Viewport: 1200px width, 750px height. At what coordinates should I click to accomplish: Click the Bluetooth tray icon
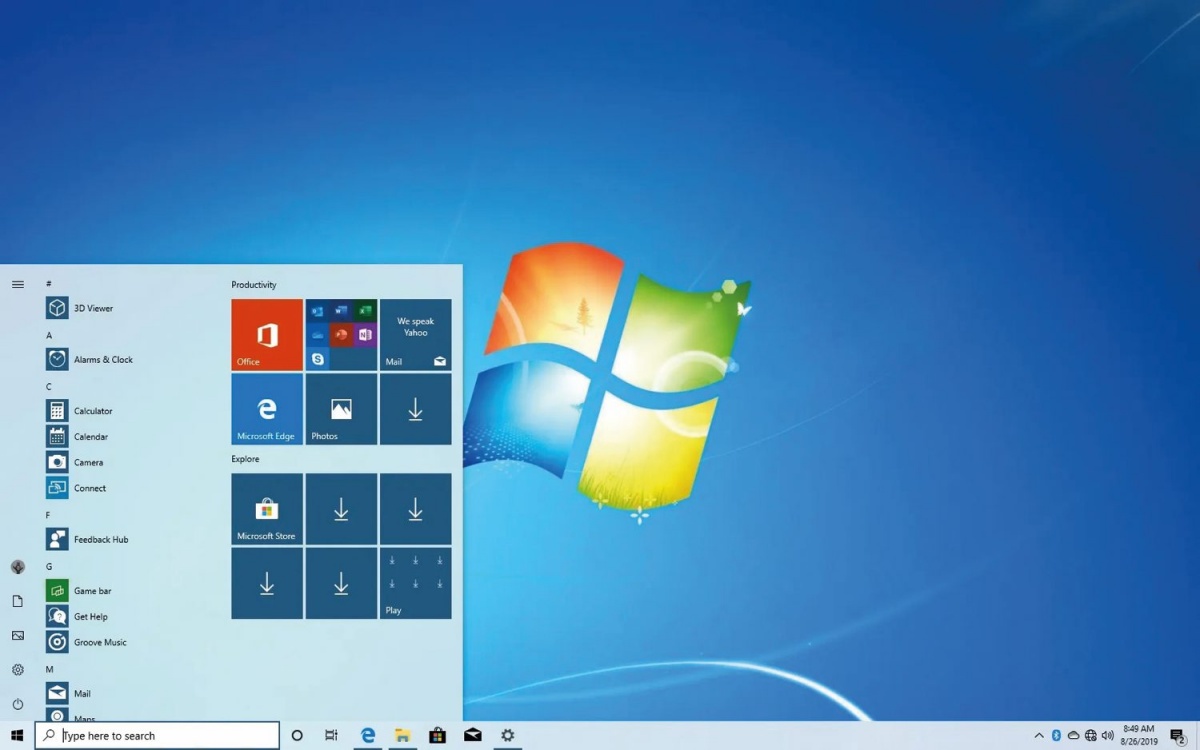click(1056, 736)
